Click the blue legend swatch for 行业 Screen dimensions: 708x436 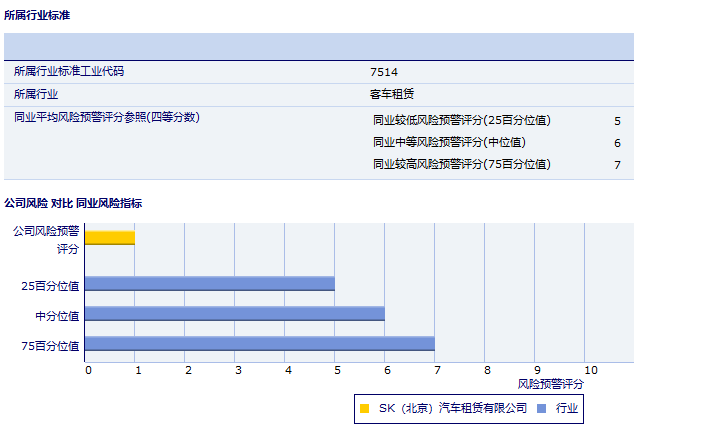pos(541,408)
